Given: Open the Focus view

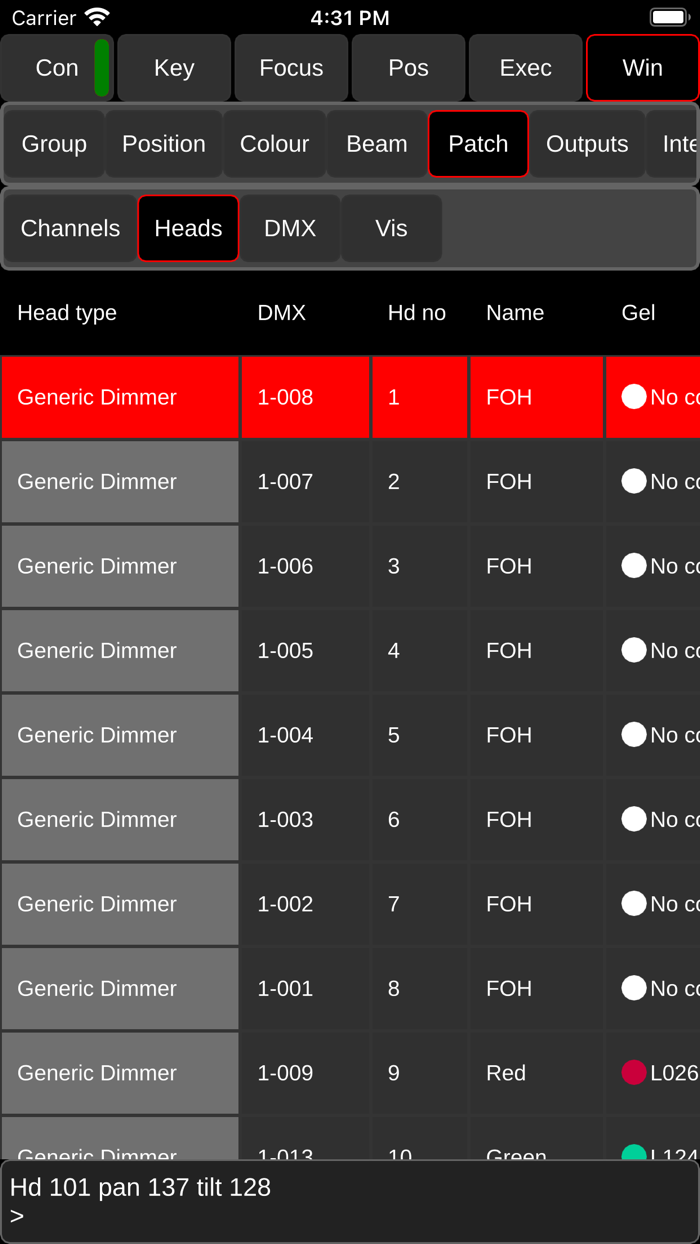Looking at the screenshot, I should point(291,67).
